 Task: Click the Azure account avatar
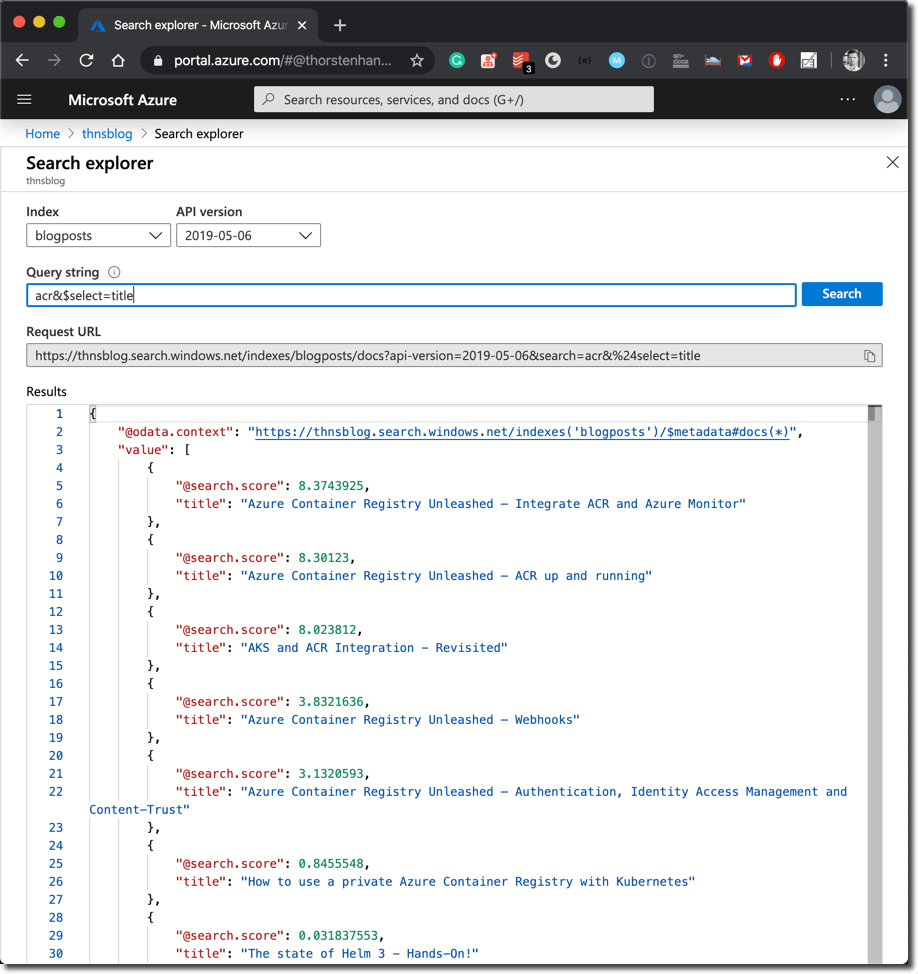[888, 99]
